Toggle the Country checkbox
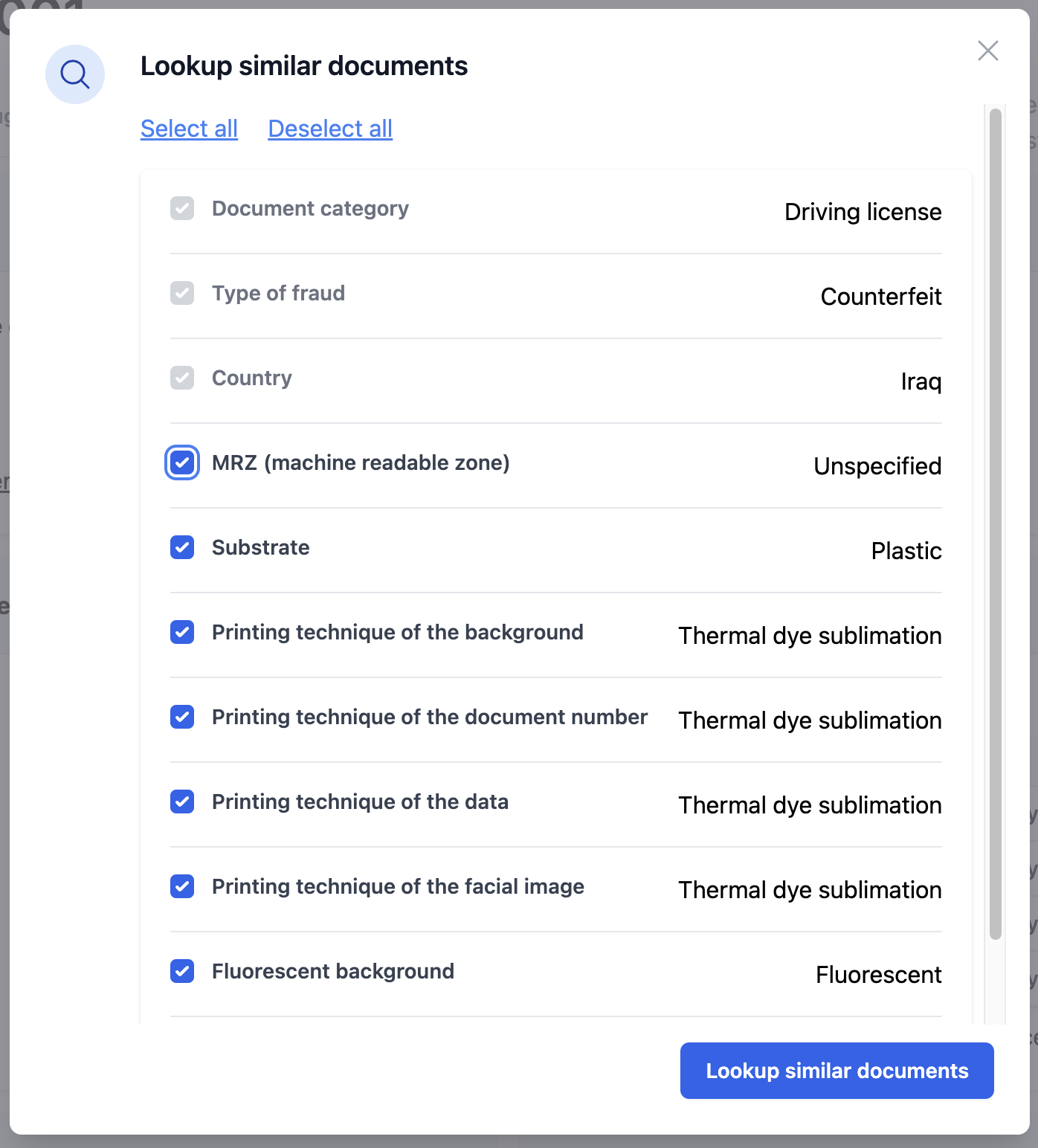 click(182, 378)
